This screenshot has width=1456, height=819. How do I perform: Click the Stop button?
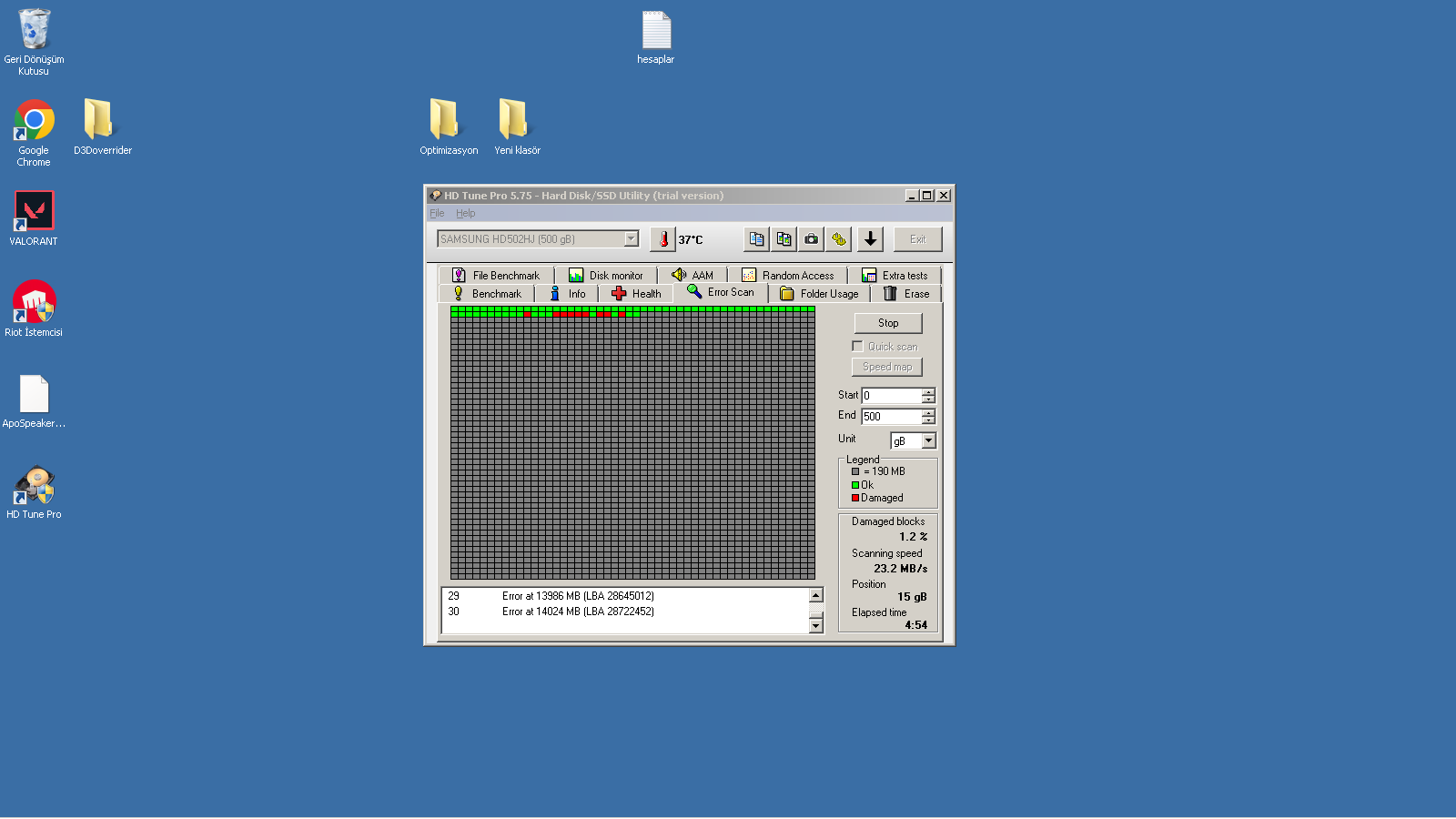tap(888, 323)
